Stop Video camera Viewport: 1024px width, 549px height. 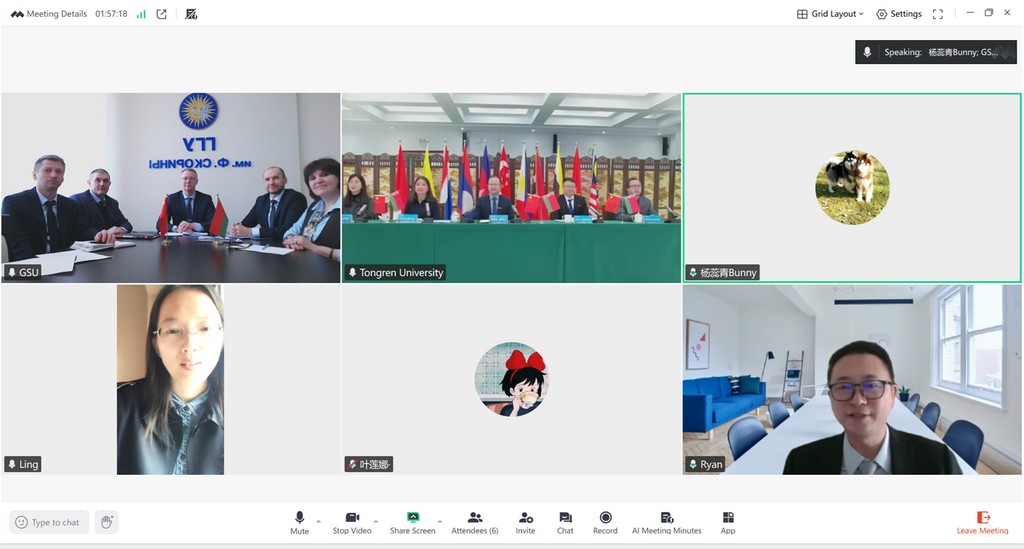(352, 522)
